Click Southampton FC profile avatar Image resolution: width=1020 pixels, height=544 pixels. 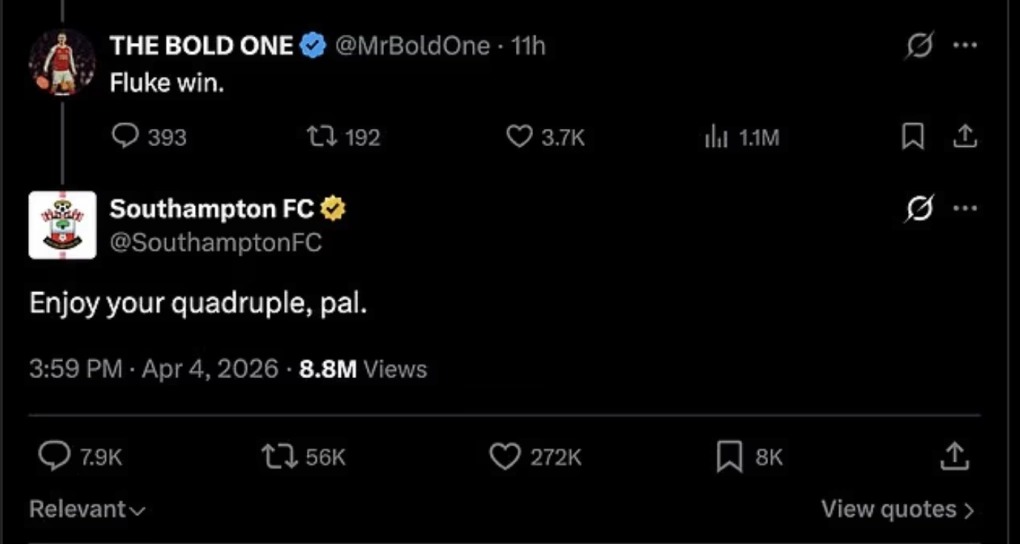coord(62,225)
